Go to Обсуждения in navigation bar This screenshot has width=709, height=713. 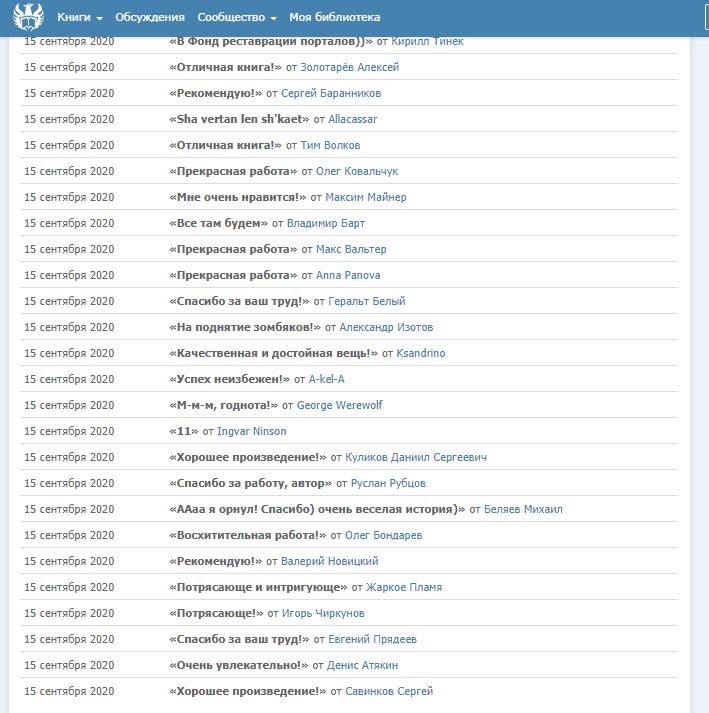(150, 18)
